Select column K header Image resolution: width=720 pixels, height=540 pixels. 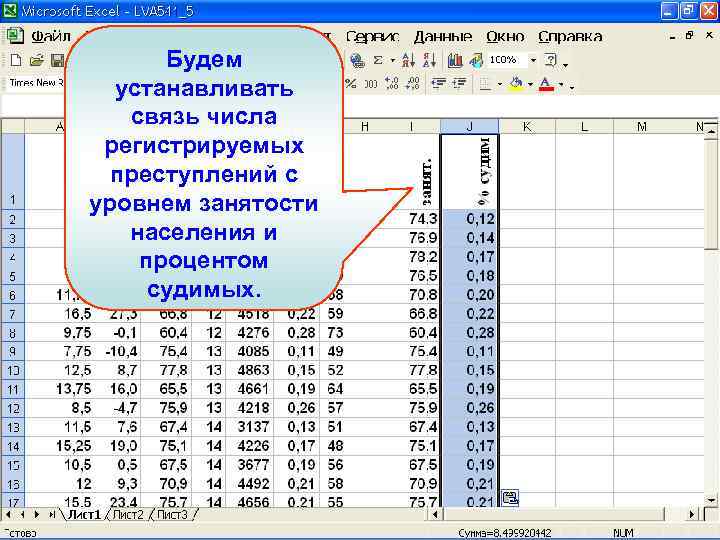pyautogui.click(x=527, y=126)
